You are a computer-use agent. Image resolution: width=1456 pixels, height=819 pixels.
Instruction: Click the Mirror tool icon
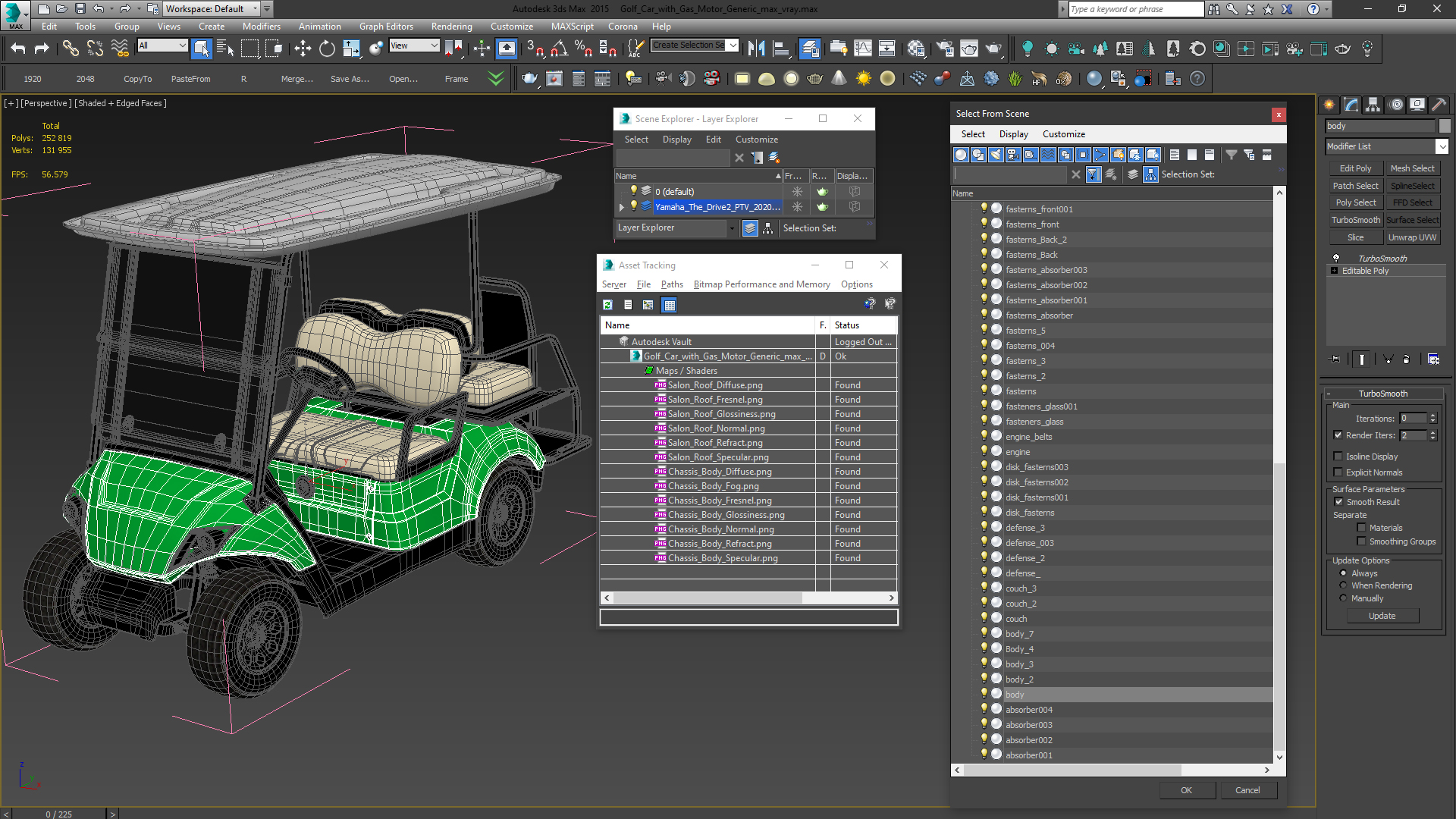756,49
